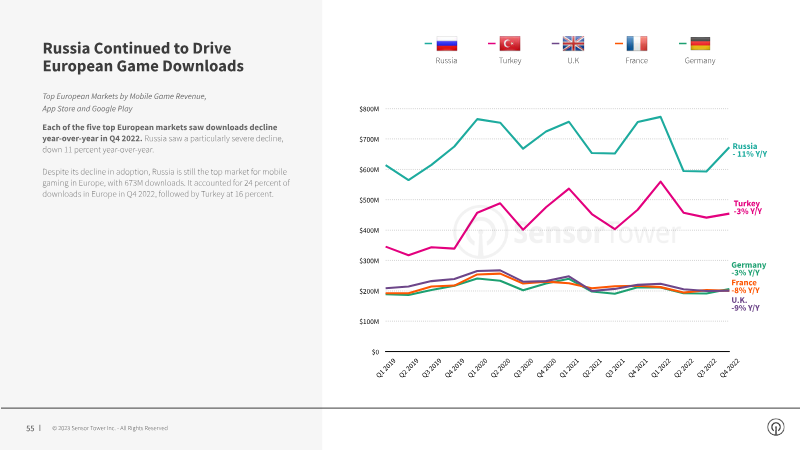Select the 'U.K' legend label
The height and width of the screenshot is (450, 800).
point(573,60)
